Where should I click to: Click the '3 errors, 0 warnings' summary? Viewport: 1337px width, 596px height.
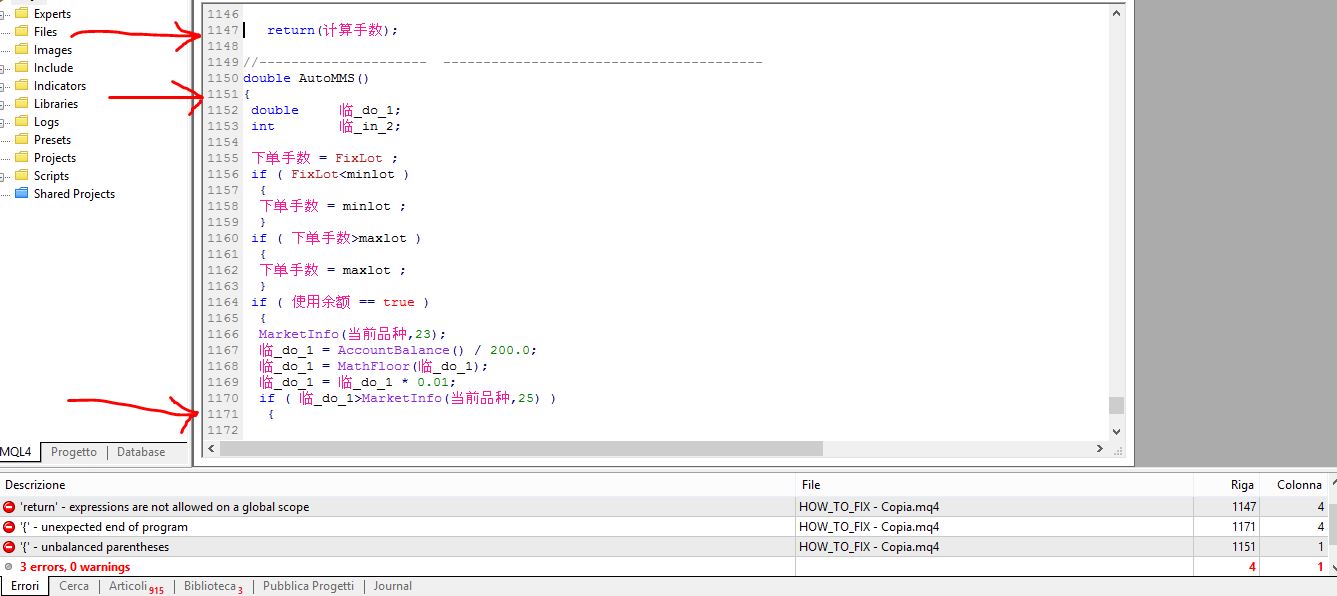[75, 567]
